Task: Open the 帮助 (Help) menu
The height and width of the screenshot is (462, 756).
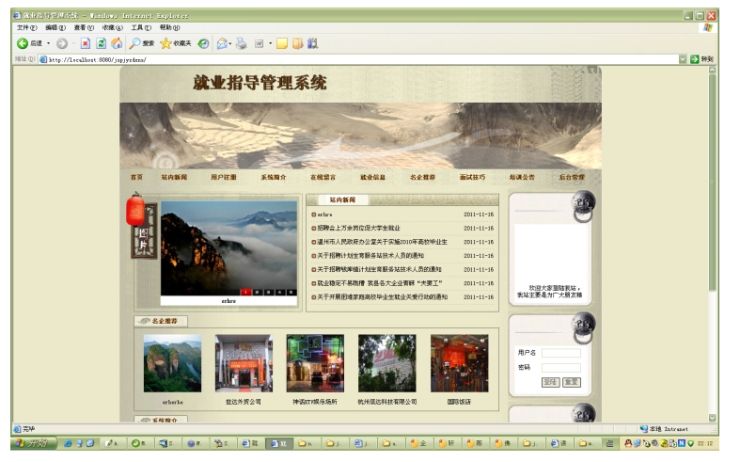Action: click(x=170, y=28)
